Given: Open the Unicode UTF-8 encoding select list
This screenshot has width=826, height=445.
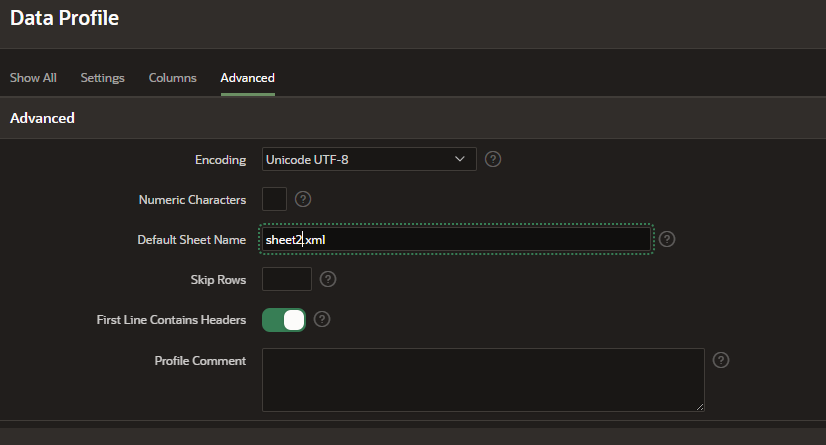Looking at the screenshot, I should (369, 159).
